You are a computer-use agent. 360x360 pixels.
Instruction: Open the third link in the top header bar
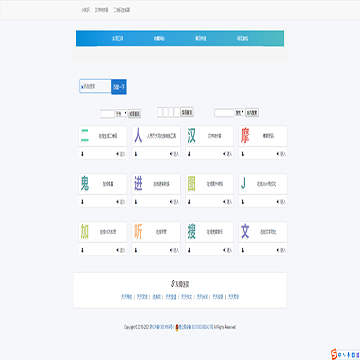coord(122,10)
